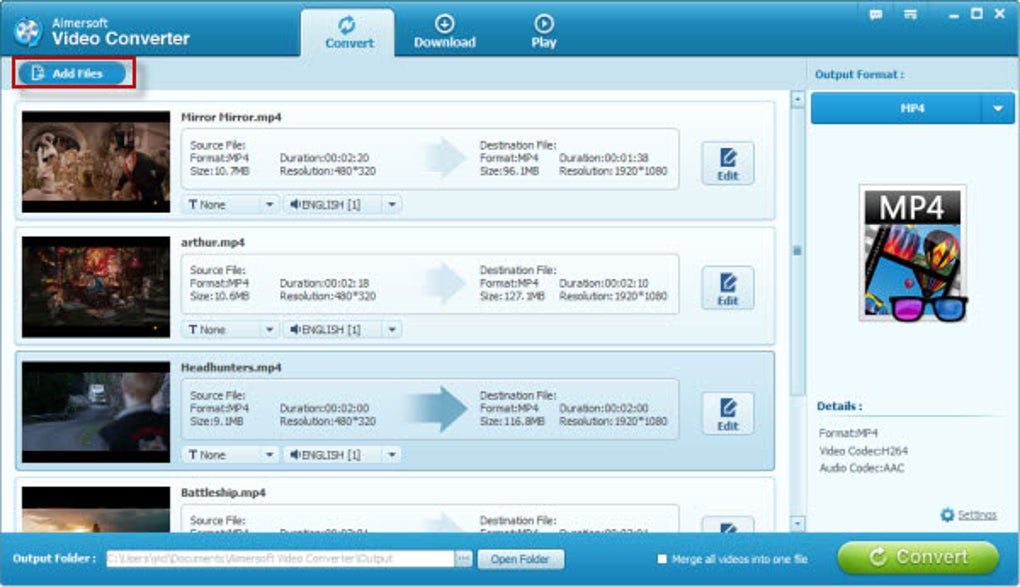Click the file list scrollbar thumb
The image size is (1020, 587).
[x=798, y=251]
